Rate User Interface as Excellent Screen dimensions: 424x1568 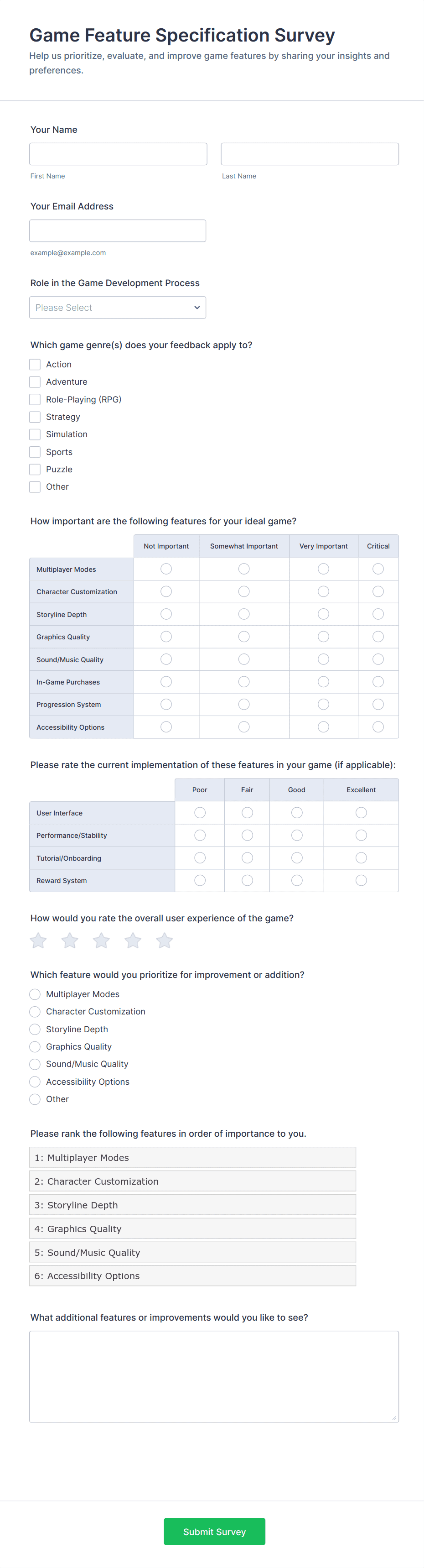point(361,812)
